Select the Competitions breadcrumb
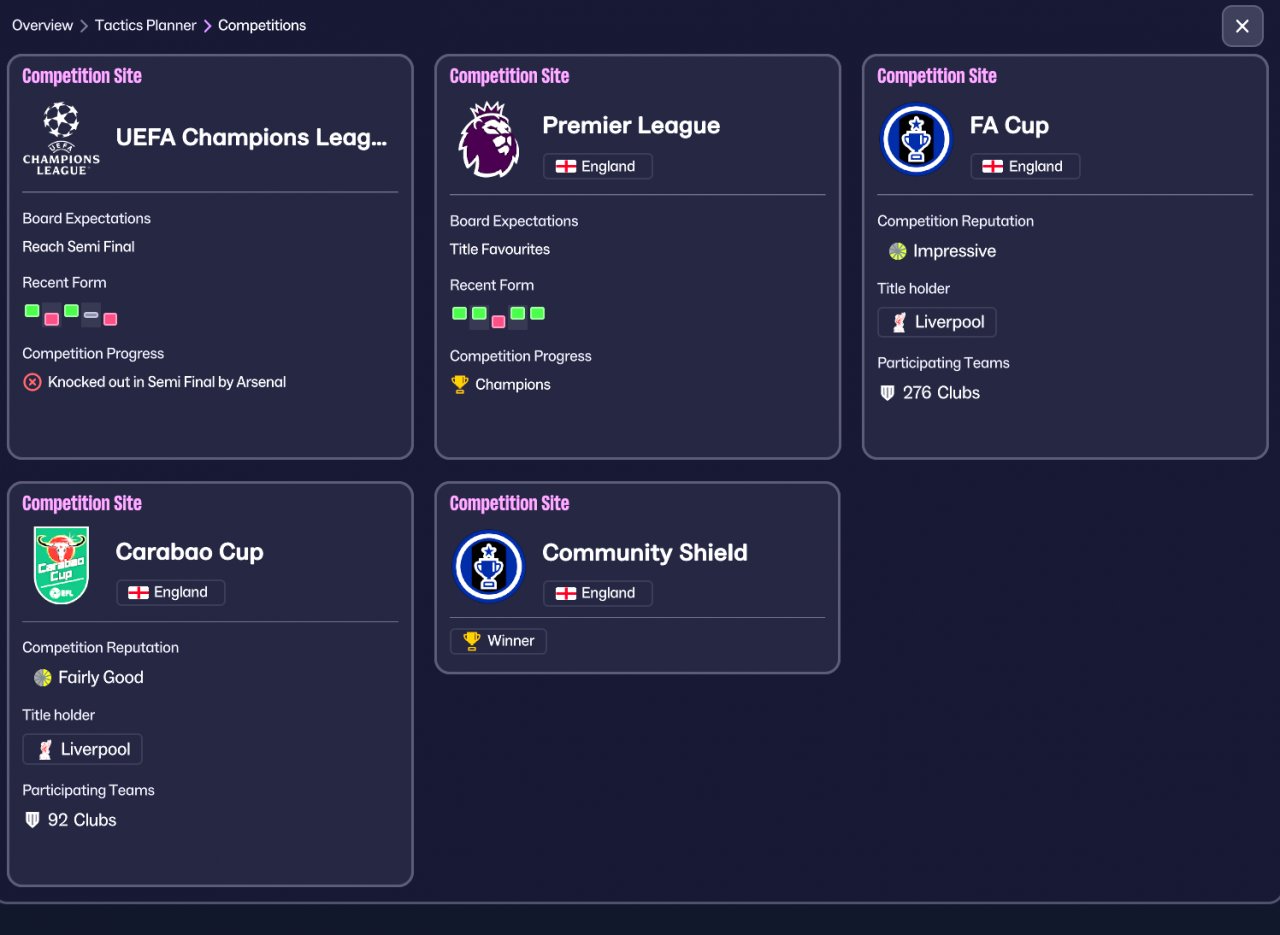Image resolution: width=1280 pixels, height=935 pixels. click(x=262, y=25)
